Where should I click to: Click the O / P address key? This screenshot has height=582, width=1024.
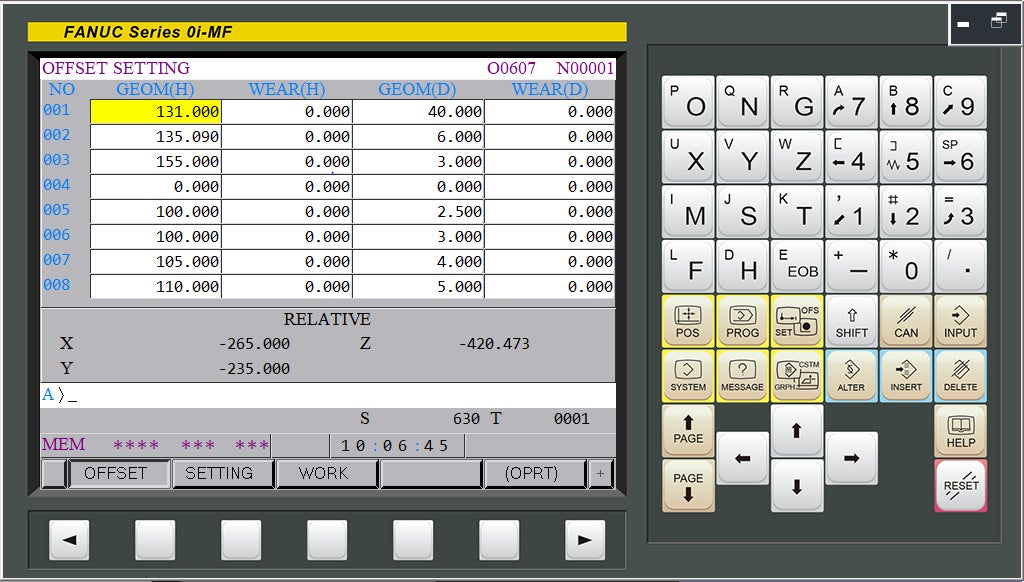coord(688,103)
